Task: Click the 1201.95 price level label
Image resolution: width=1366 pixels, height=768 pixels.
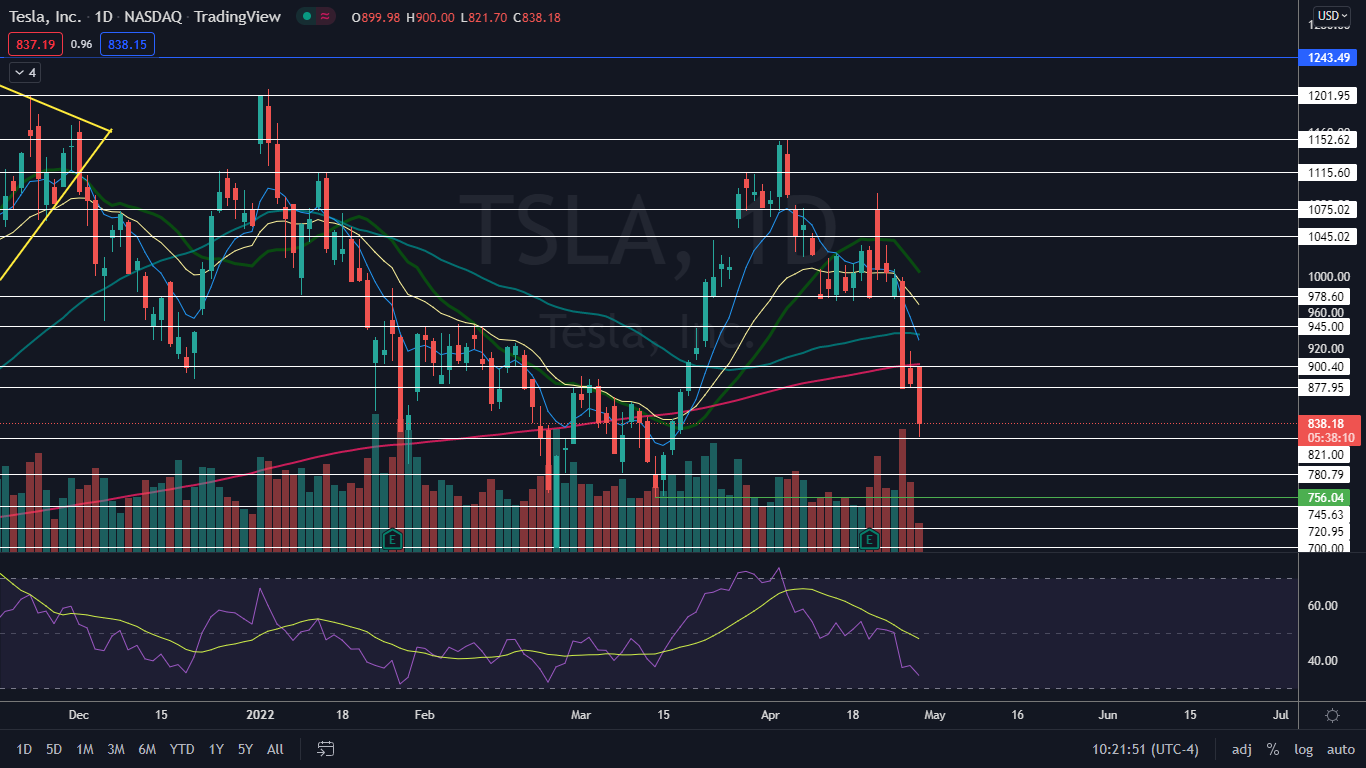Action: (1330, 96)
